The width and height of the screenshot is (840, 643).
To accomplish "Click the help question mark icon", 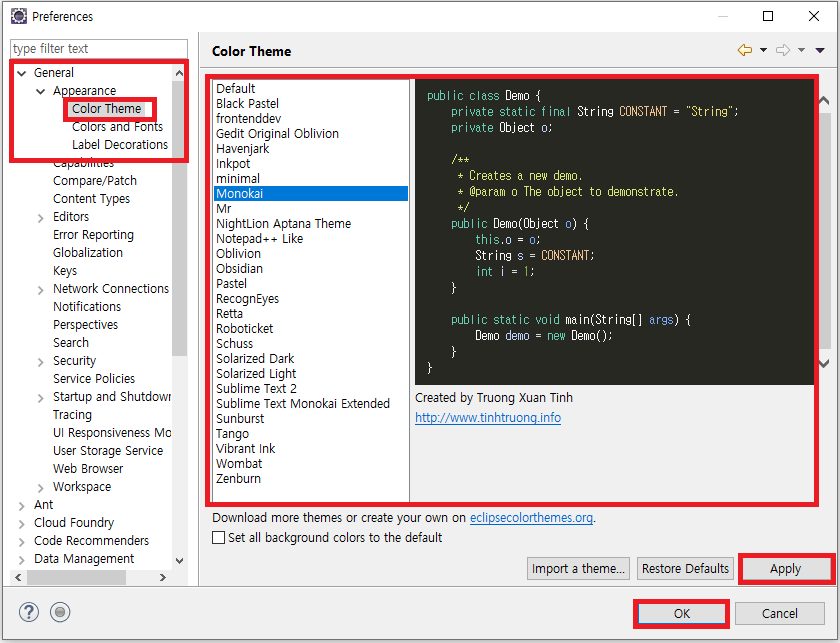I will click(29, 612).
